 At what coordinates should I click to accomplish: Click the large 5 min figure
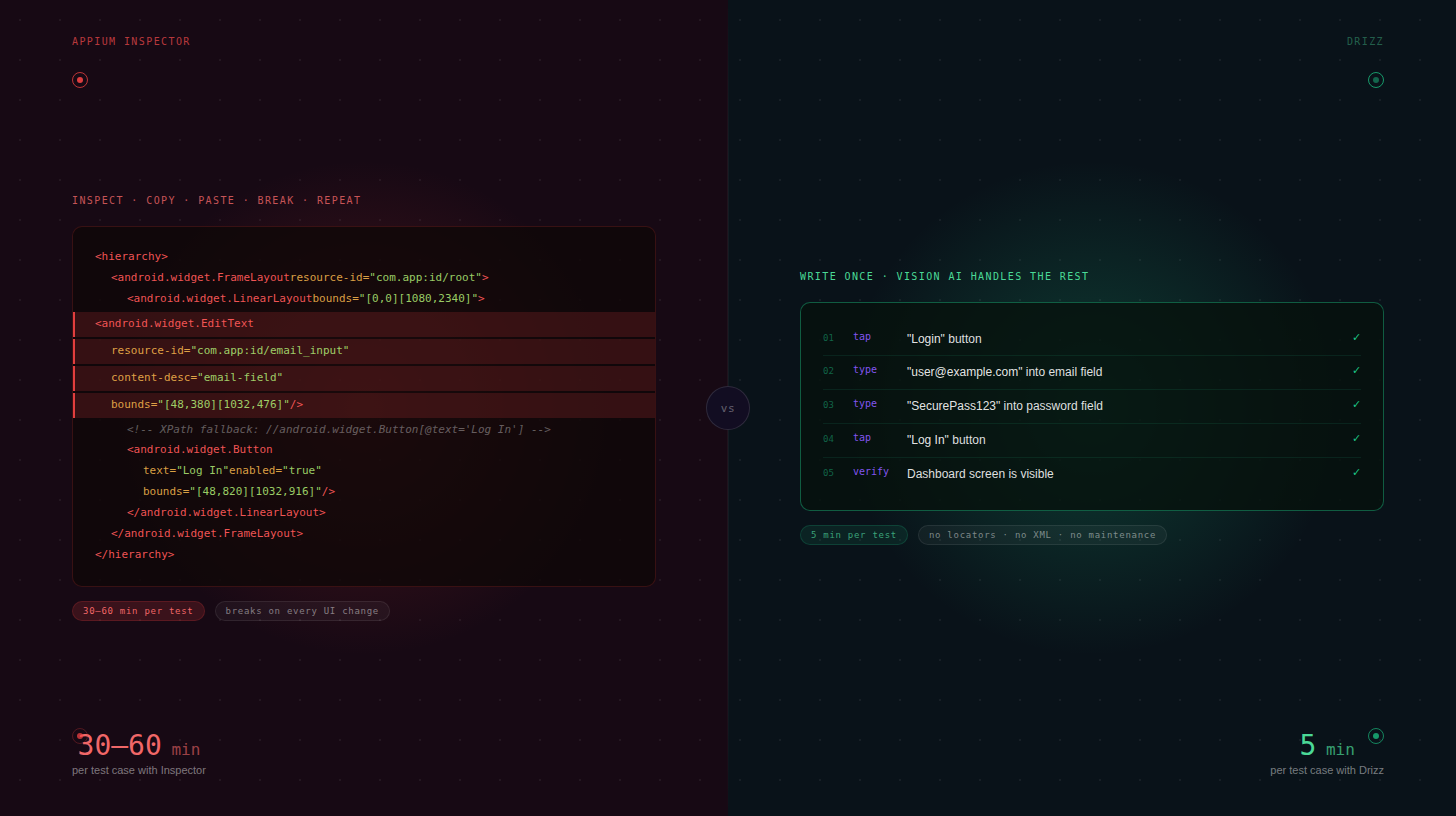1327,746
